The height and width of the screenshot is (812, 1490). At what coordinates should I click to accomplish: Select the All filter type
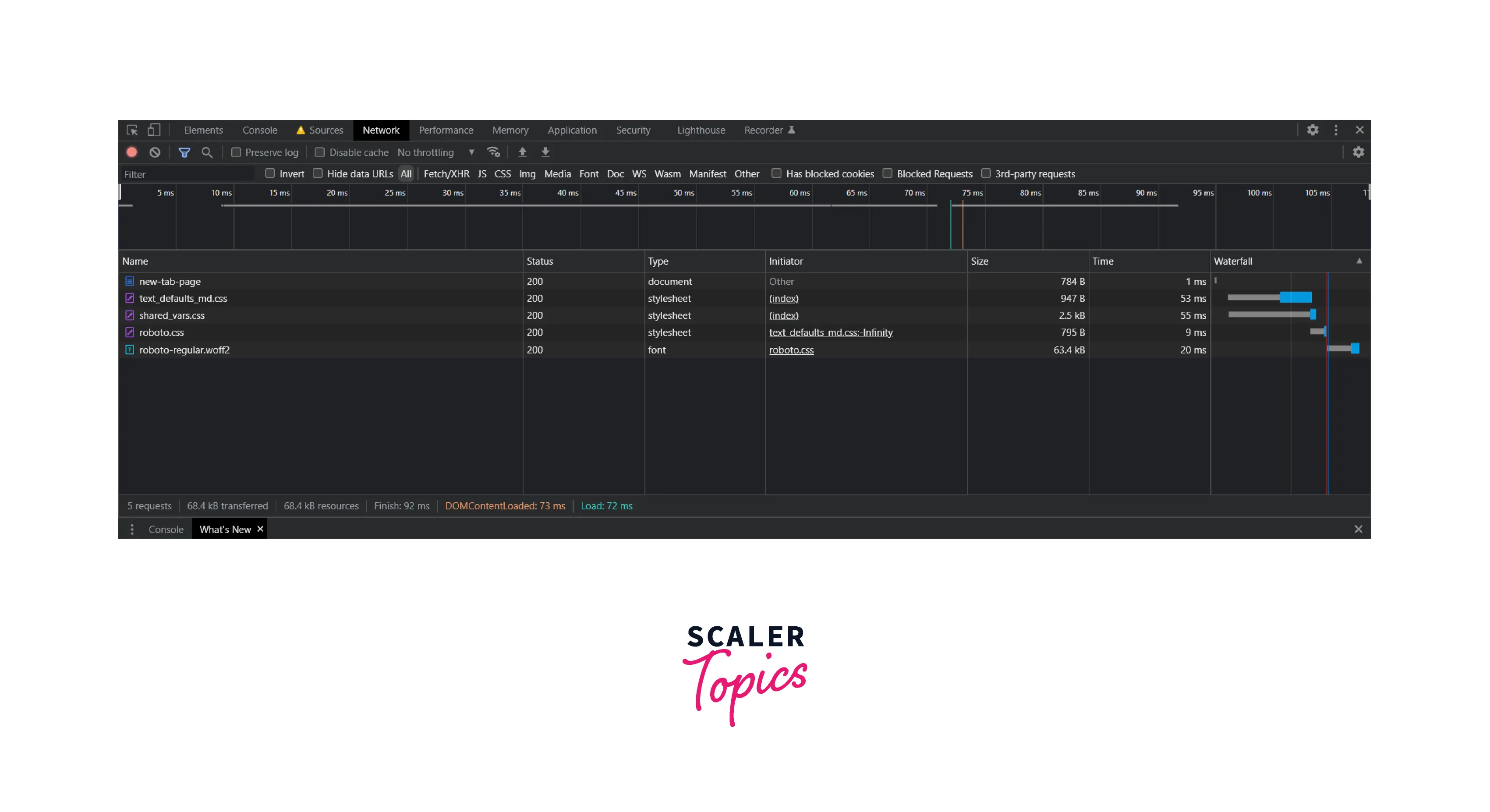click(406, 173)
